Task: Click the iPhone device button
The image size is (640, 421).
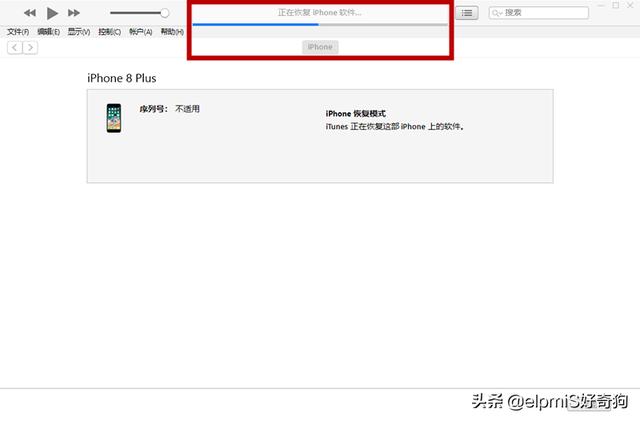Action: click(320, 47)
